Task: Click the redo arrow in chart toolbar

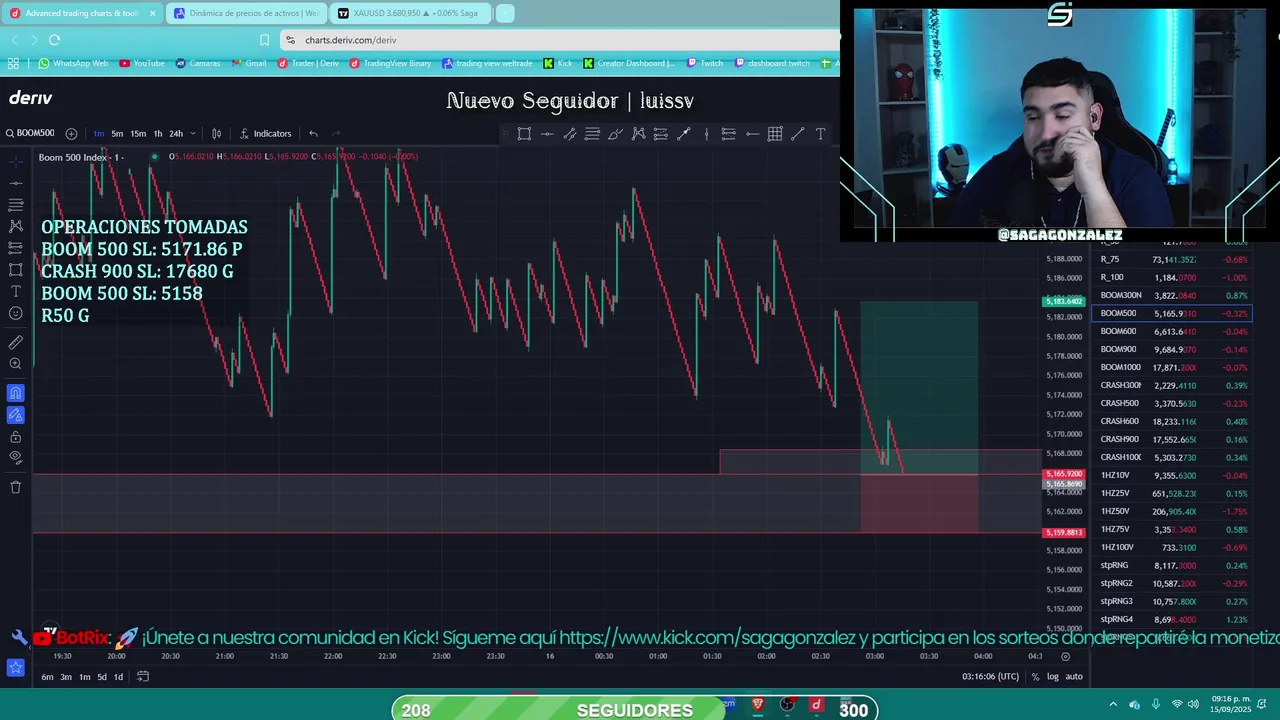Action: click(336, 134)
